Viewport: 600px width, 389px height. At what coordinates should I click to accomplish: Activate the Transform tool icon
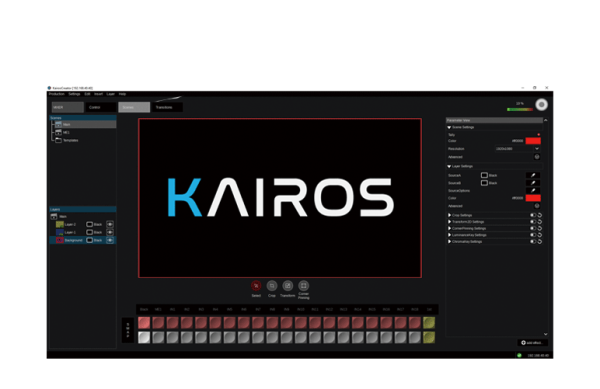tap(287, 286)
